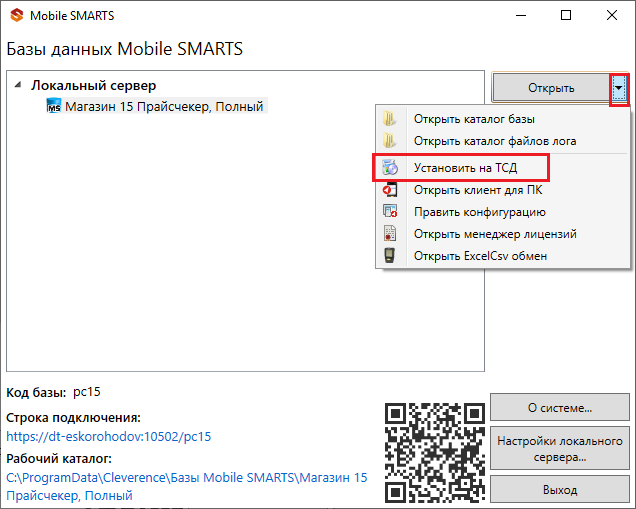
Task: Click Настройки локального сервера... button
Action: 560,449
